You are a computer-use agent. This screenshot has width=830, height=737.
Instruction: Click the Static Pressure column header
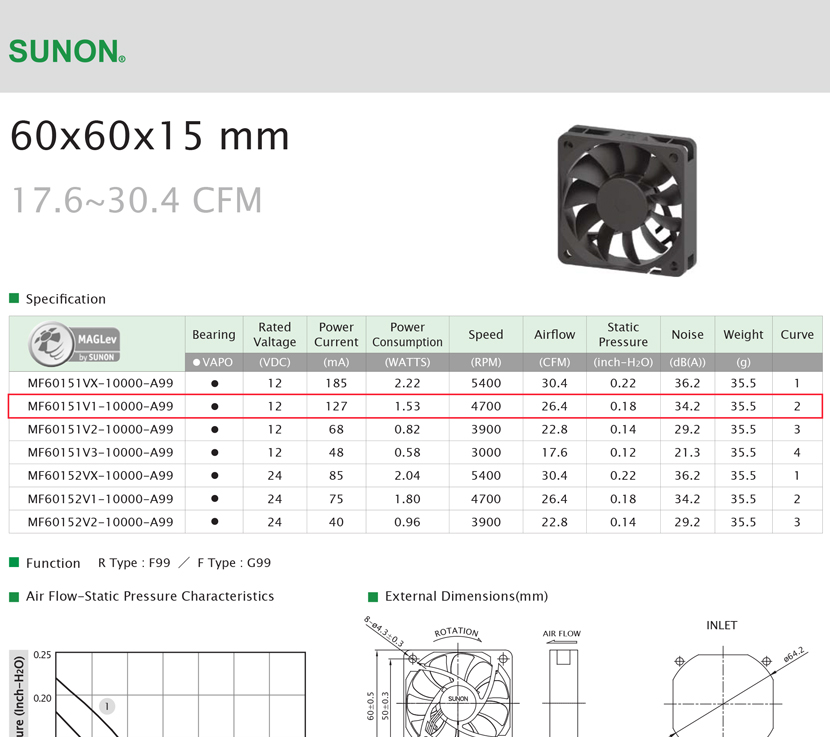pos(623,335)
